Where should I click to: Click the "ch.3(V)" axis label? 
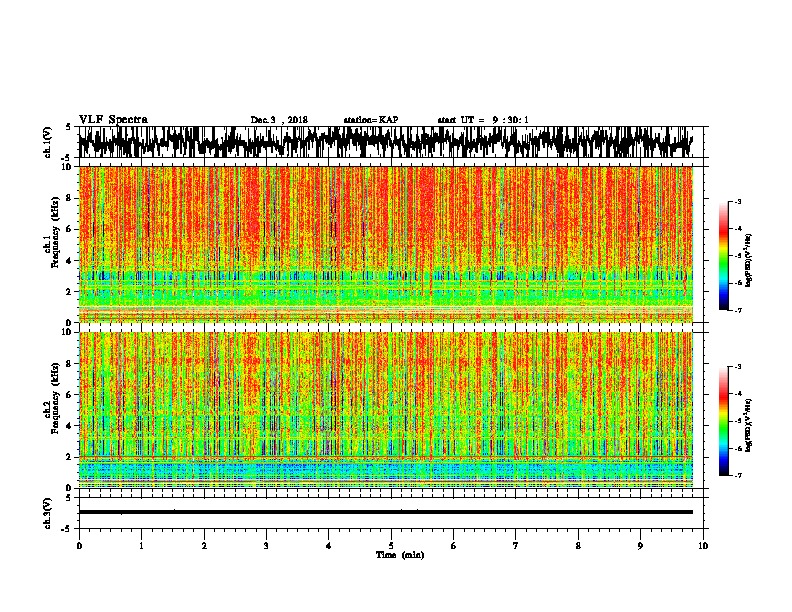pos(48,513)
